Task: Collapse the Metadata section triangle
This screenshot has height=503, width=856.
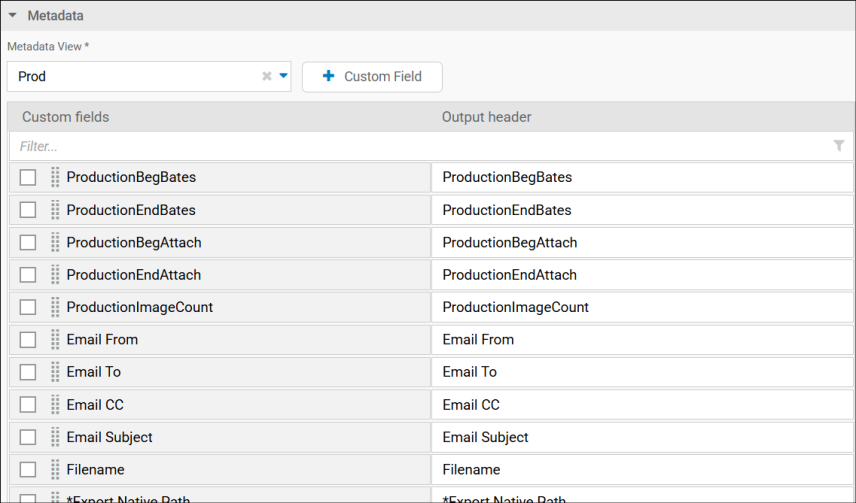Action: (13, 15)
